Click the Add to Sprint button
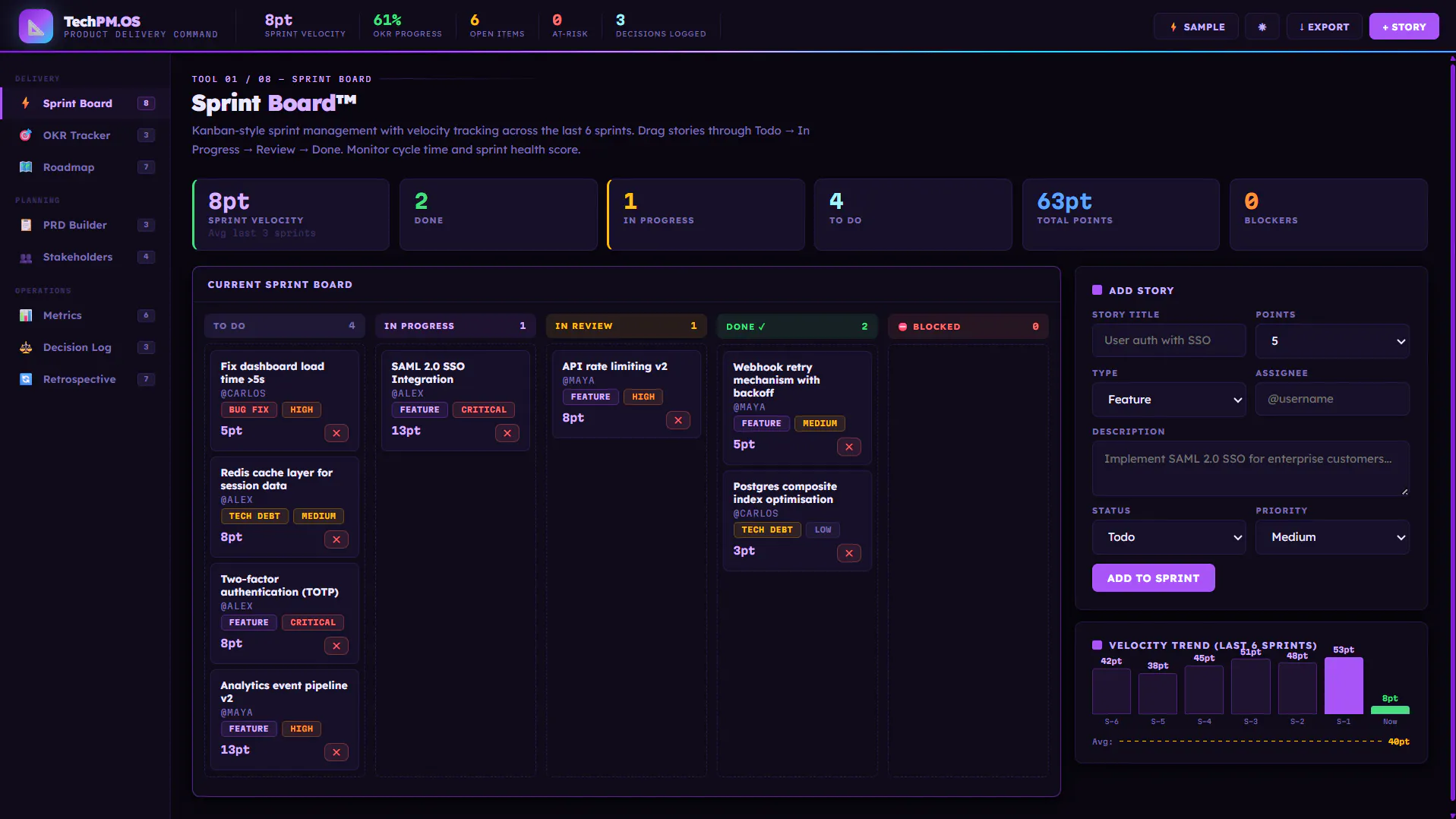 pos(1153,578)
